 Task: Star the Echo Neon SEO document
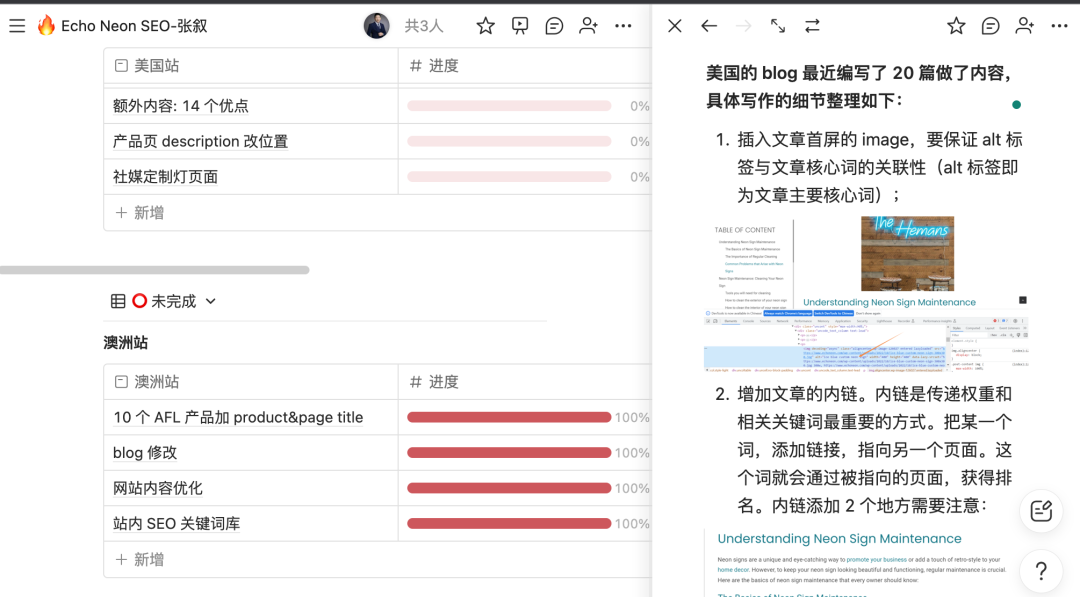(485, 26)
